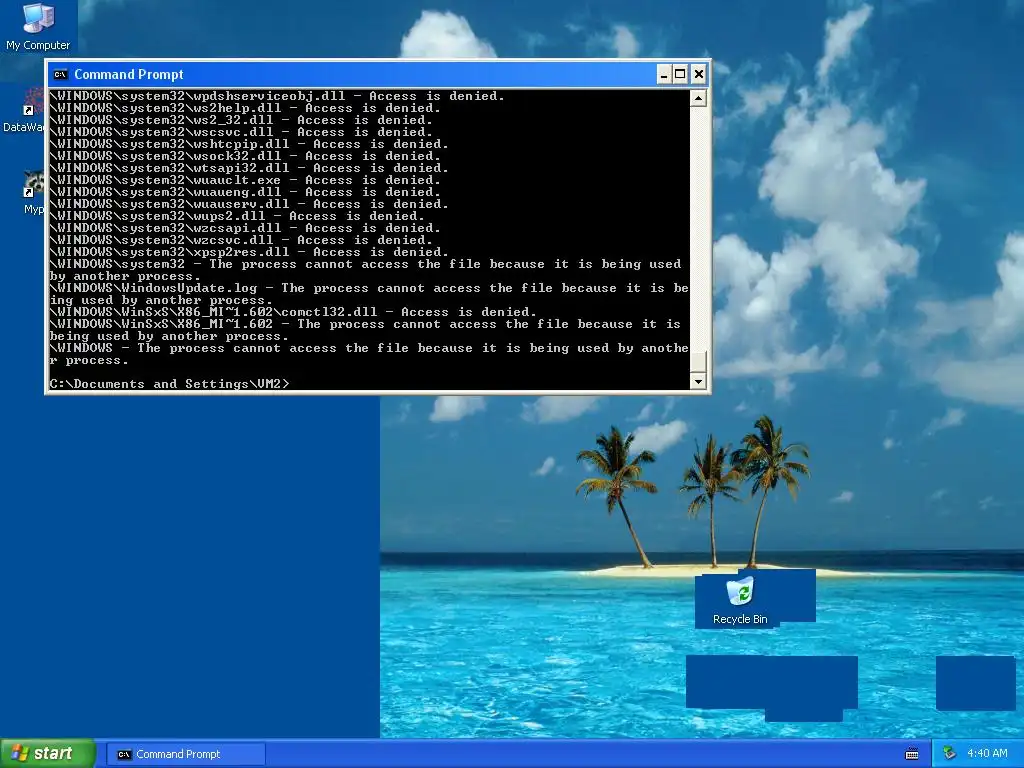This screenshot has height=768, width=1024.
Task: Maximize the Command Prompt window
Action: (680, 74)
